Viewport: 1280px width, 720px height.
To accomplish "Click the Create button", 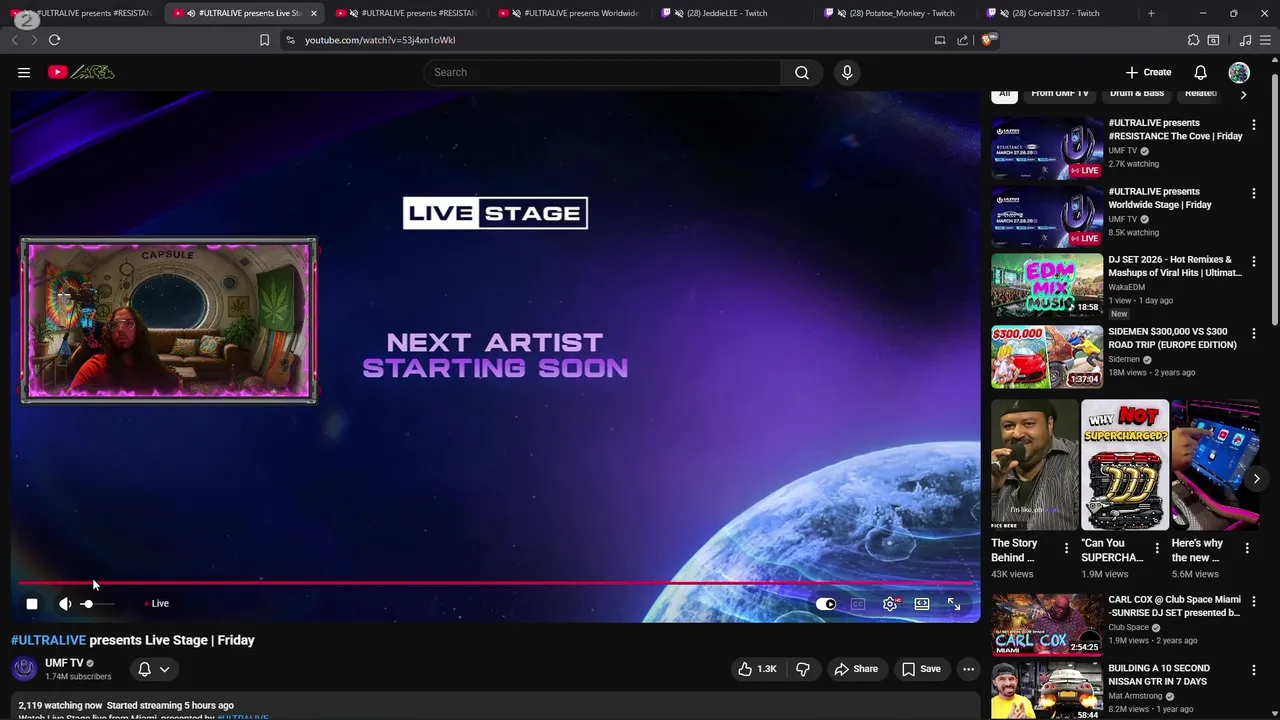I will click(x=1148, y=72).
